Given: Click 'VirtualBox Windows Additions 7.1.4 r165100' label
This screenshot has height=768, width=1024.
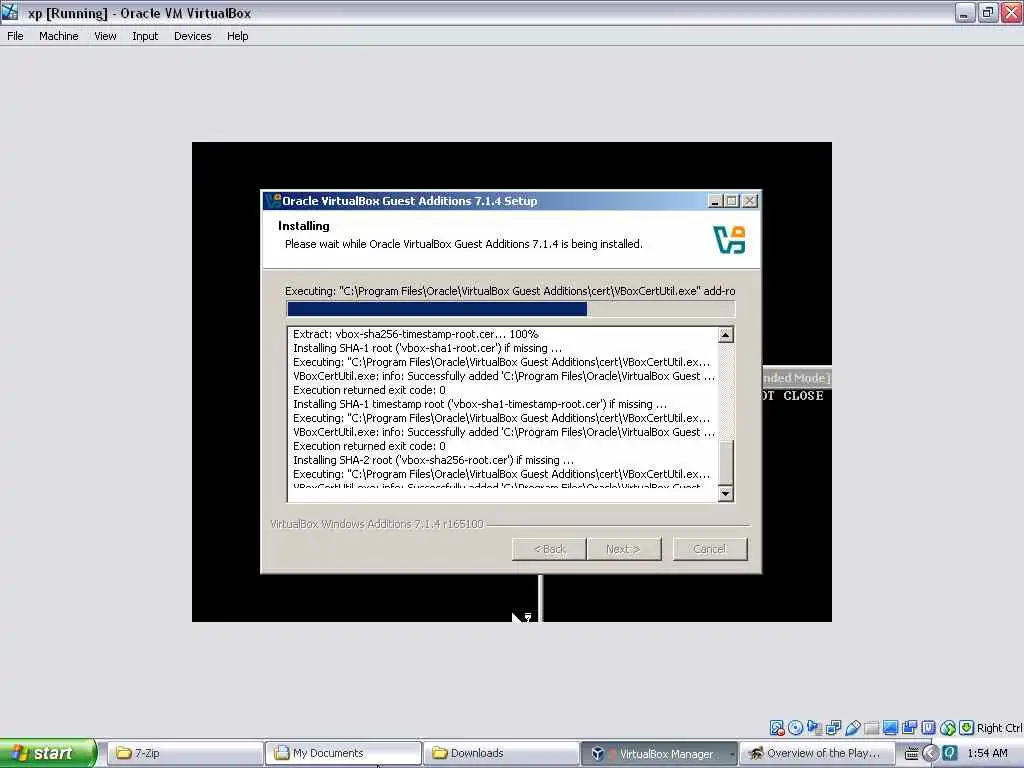Looking at the screenshot, I should 377,524.
